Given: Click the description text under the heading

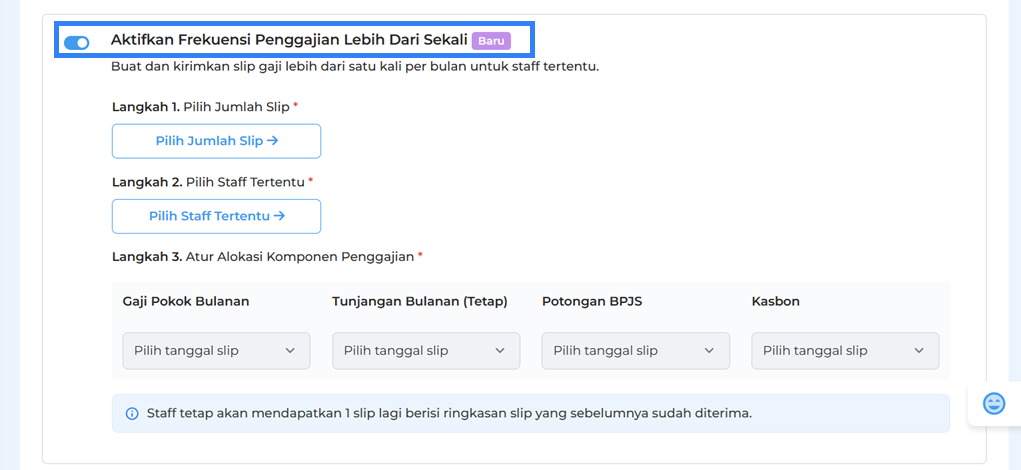Looking at the screenshot, I should coord(354,67).
